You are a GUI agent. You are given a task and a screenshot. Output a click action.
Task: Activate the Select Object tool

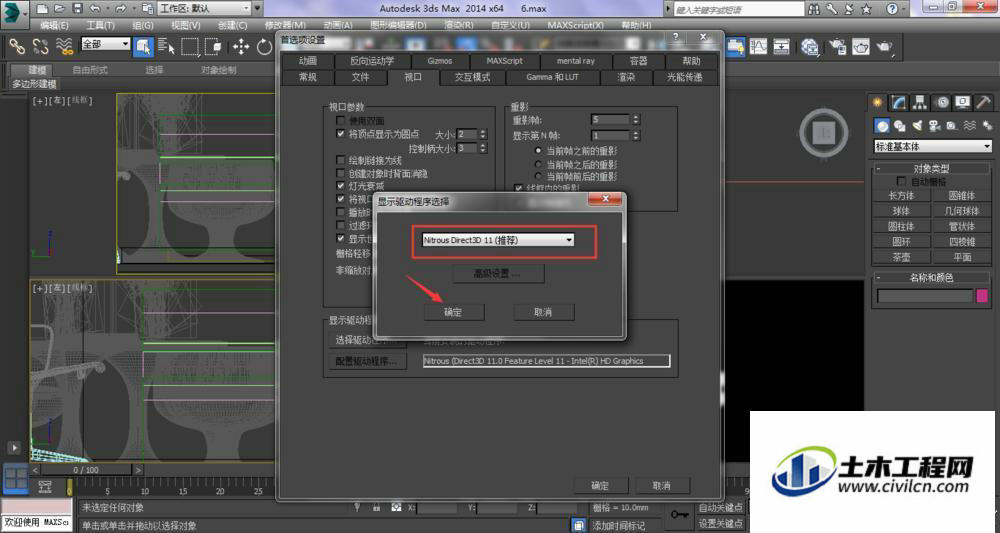tap(143, 47)
